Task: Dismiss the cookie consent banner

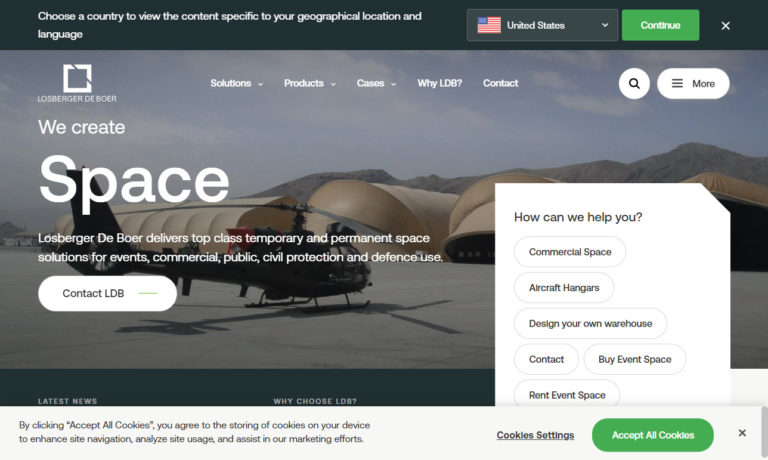Action: click(742, 433)
